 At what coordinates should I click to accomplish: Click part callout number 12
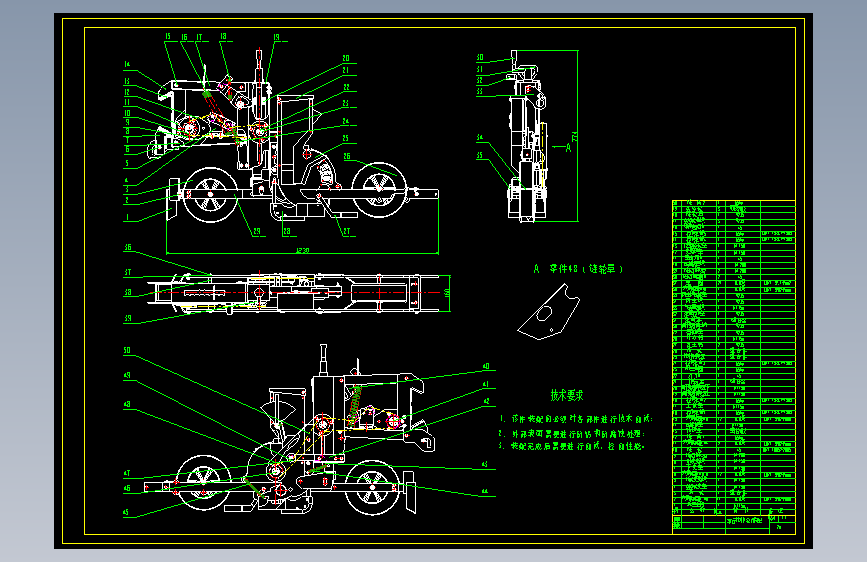(x=127, y=92)
